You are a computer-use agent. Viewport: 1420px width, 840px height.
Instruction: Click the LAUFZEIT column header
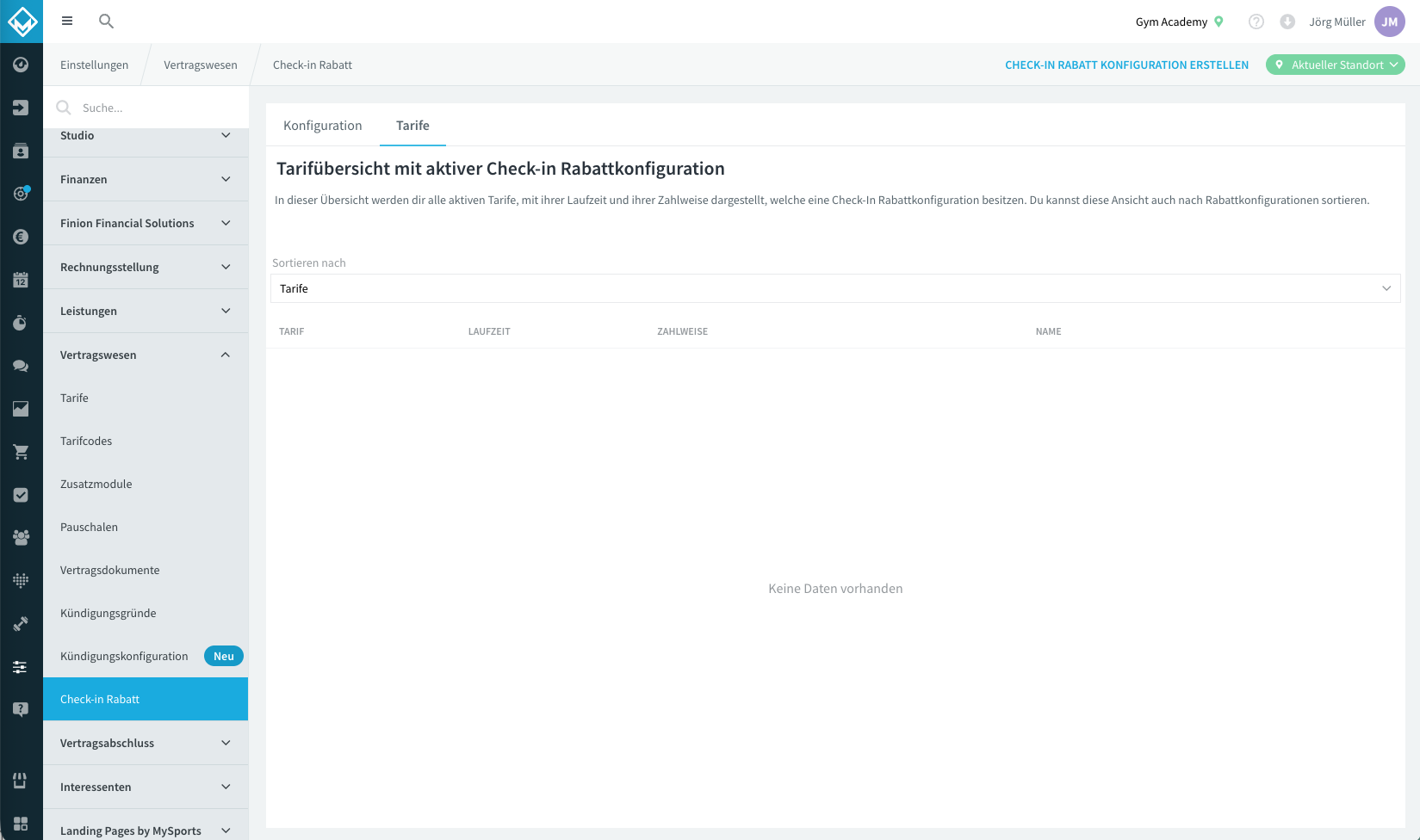click(x=489, y=331)
